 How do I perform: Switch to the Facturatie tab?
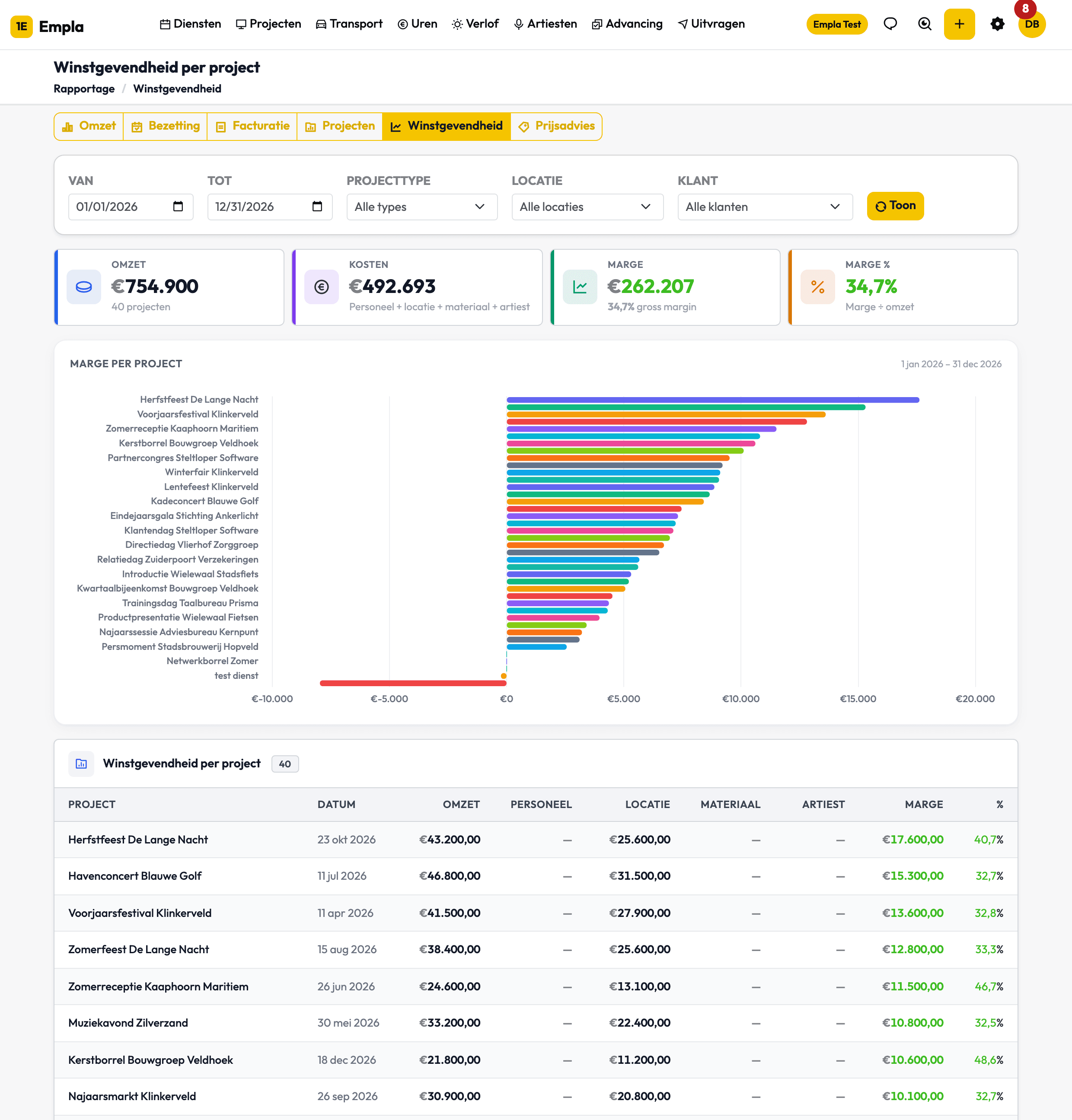252,126
